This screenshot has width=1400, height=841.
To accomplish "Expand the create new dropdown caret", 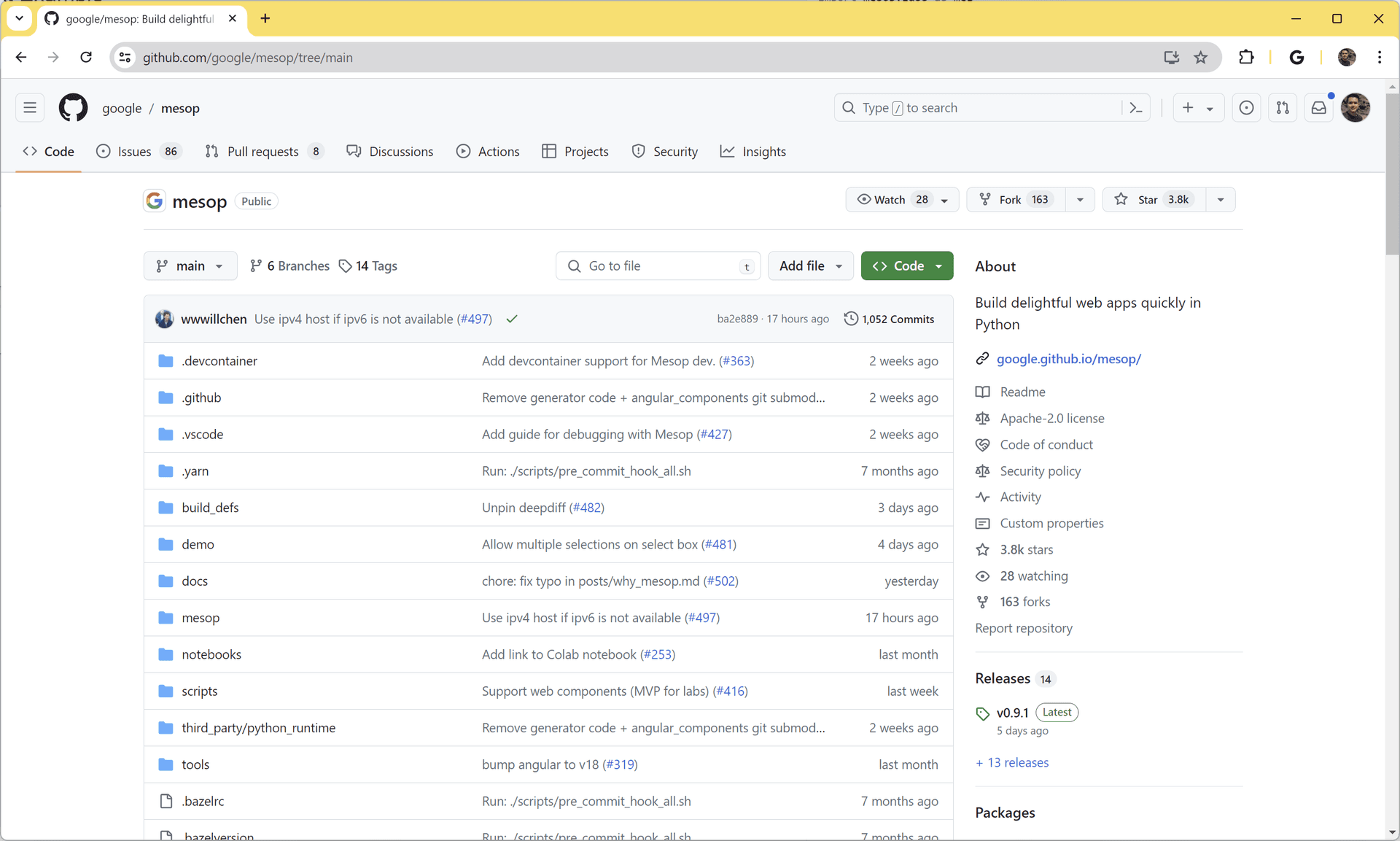I will 1210,108.
